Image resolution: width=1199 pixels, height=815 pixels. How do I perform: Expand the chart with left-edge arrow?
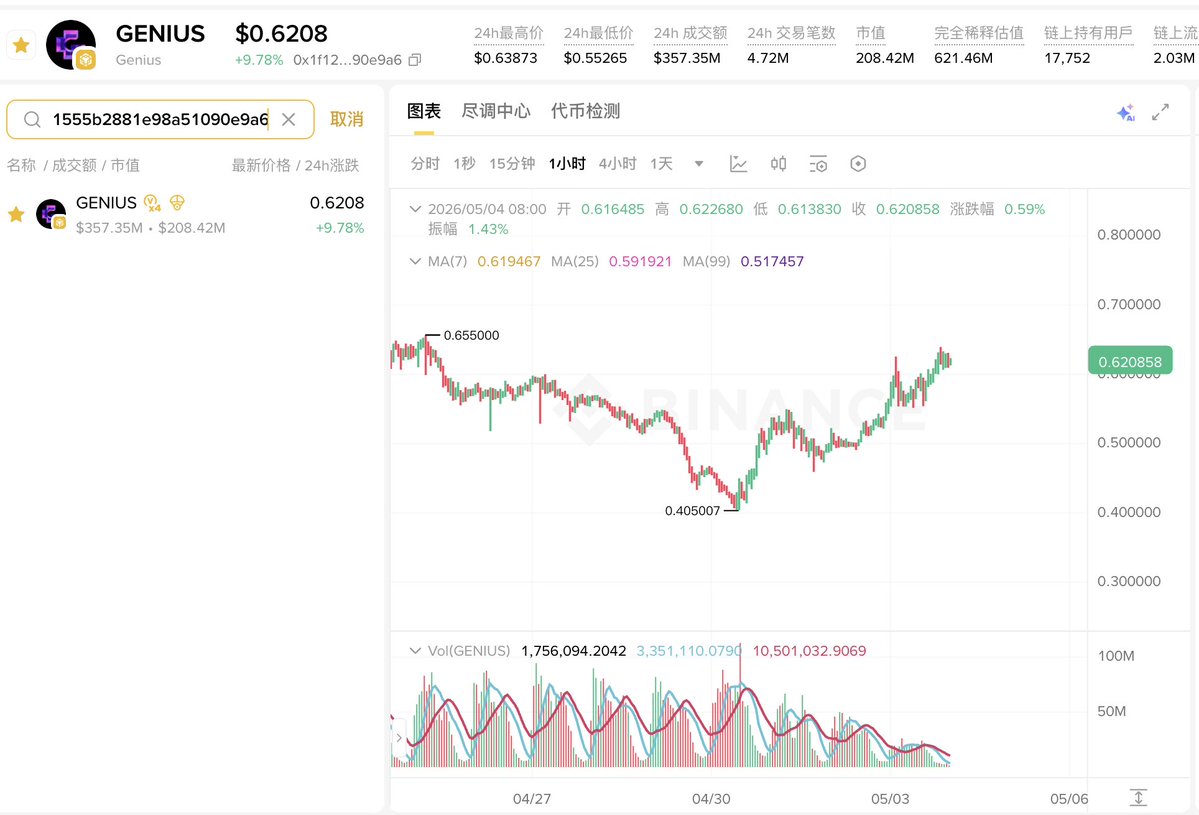coord(399,738)
